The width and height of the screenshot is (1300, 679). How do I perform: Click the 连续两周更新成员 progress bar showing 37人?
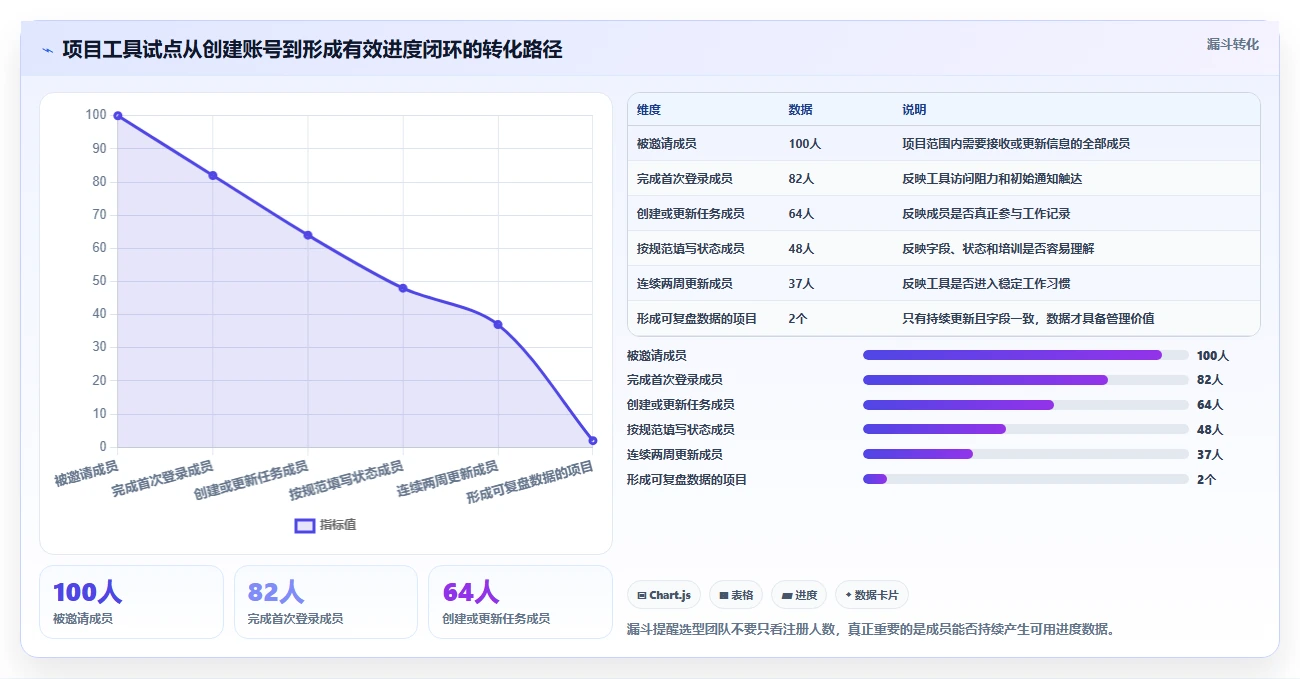point(1026,454)
